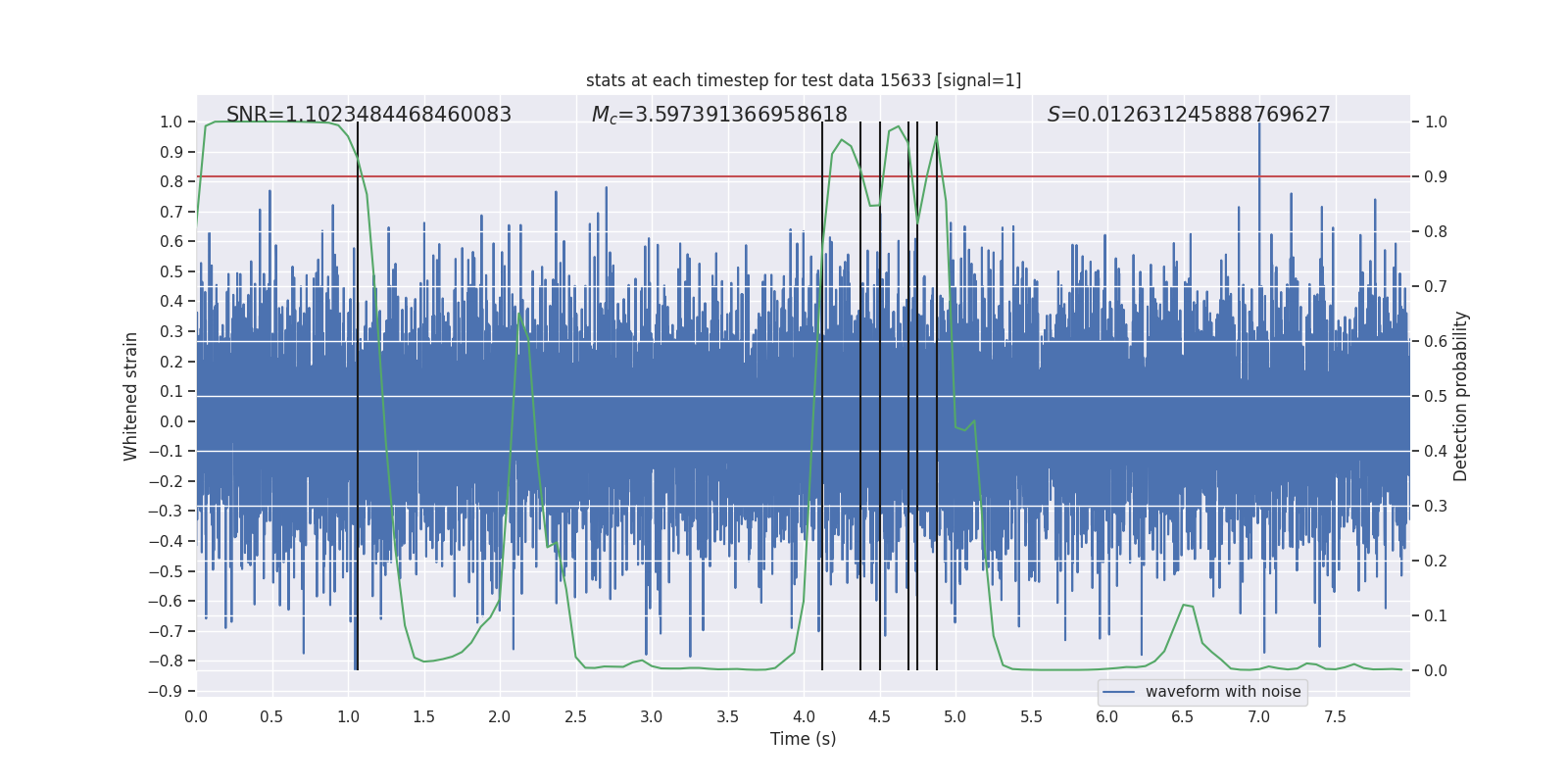Click the plot title mentioning test data 15633

point(804,80)
